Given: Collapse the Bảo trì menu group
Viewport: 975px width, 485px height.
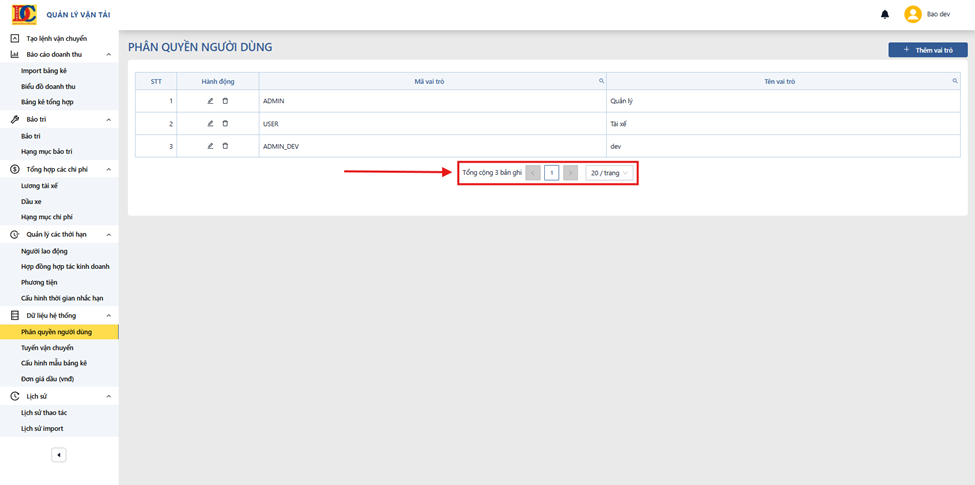Looking at the screenshot, I should point(108,119).
